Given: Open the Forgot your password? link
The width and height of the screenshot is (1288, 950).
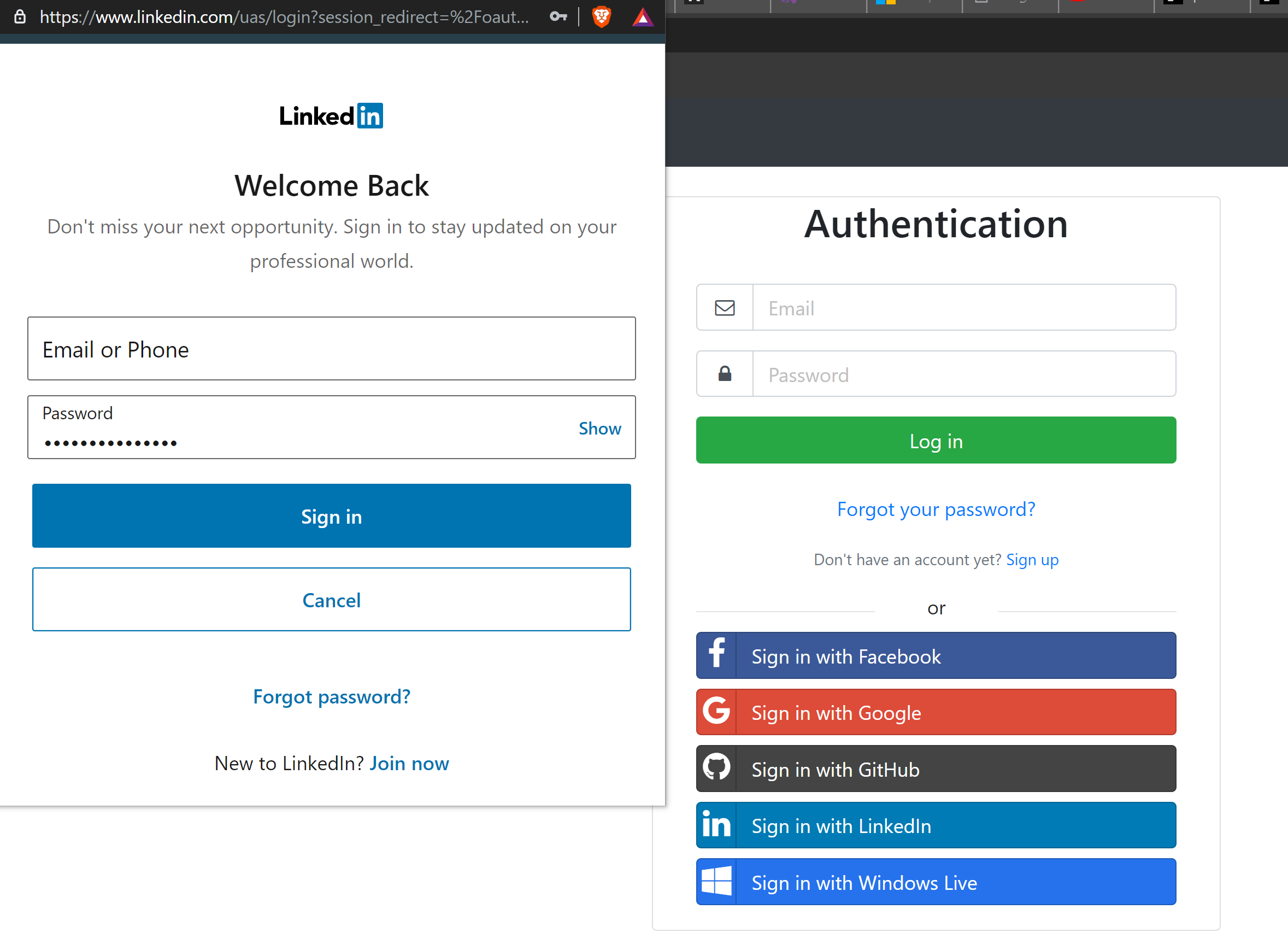Looking at the screenshot, I should 936,509.
